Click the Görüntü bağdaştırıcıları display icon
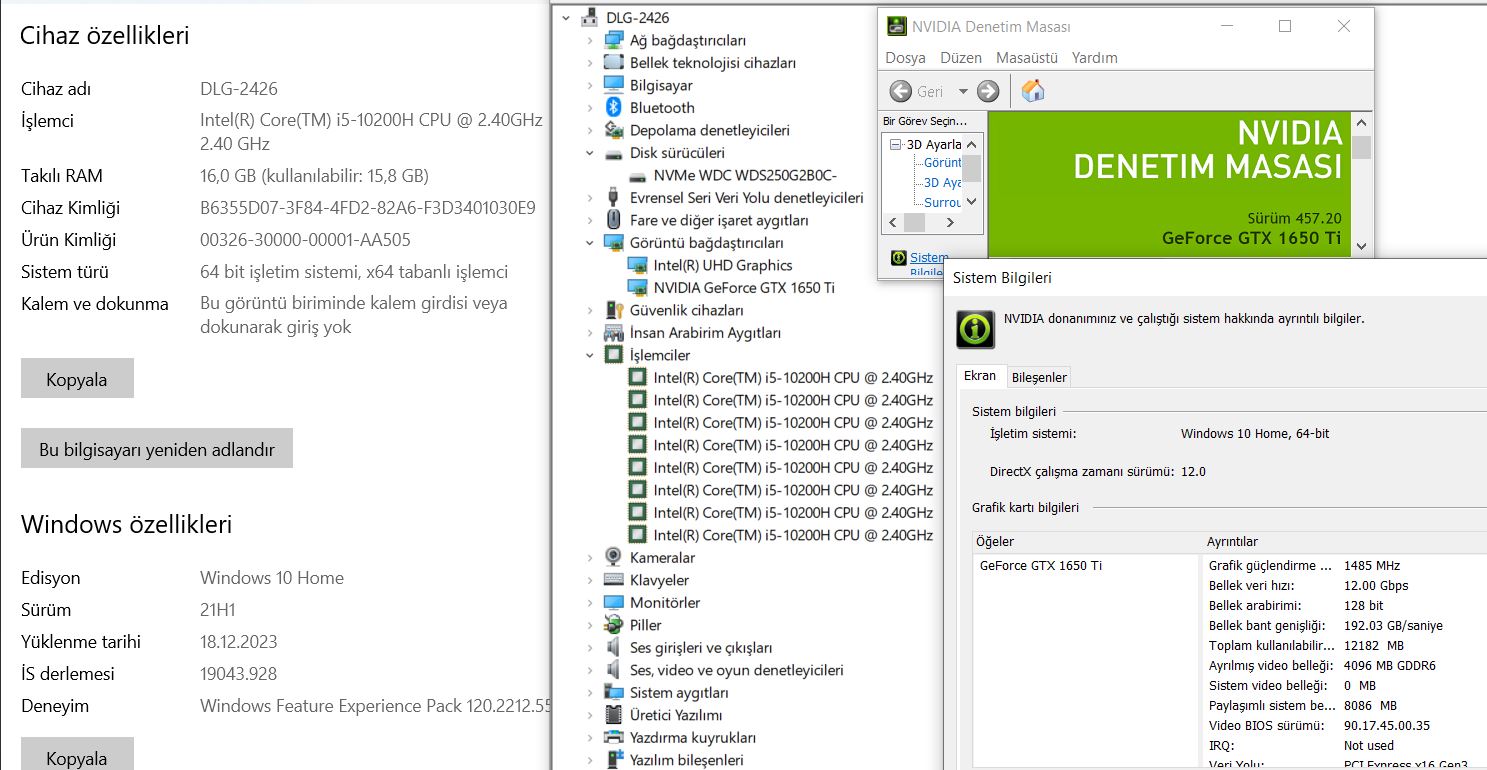The image size is (1487, 770). click(613, 243)
